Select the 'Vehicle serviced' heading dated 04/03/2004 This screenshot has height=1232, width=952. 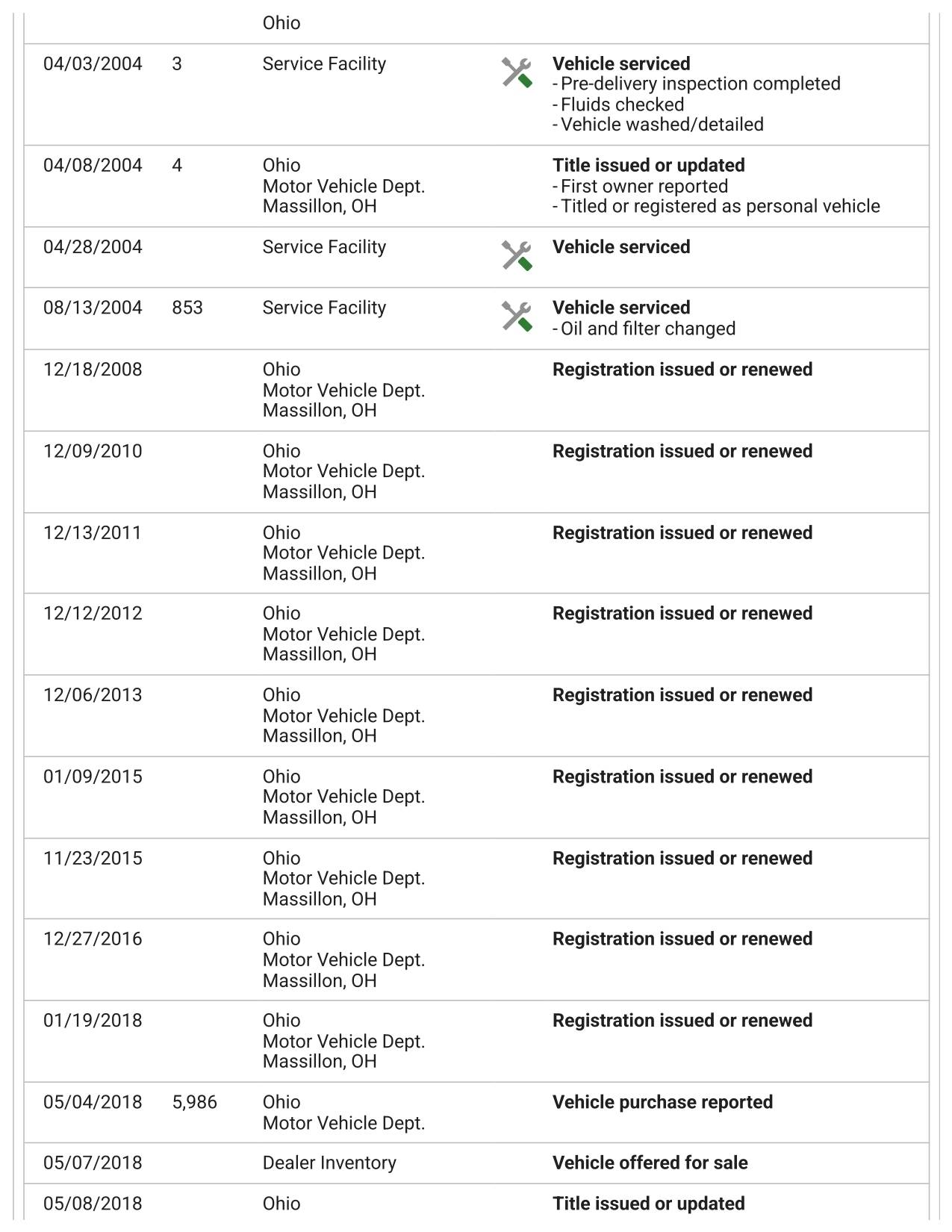[x=621, y=64]
